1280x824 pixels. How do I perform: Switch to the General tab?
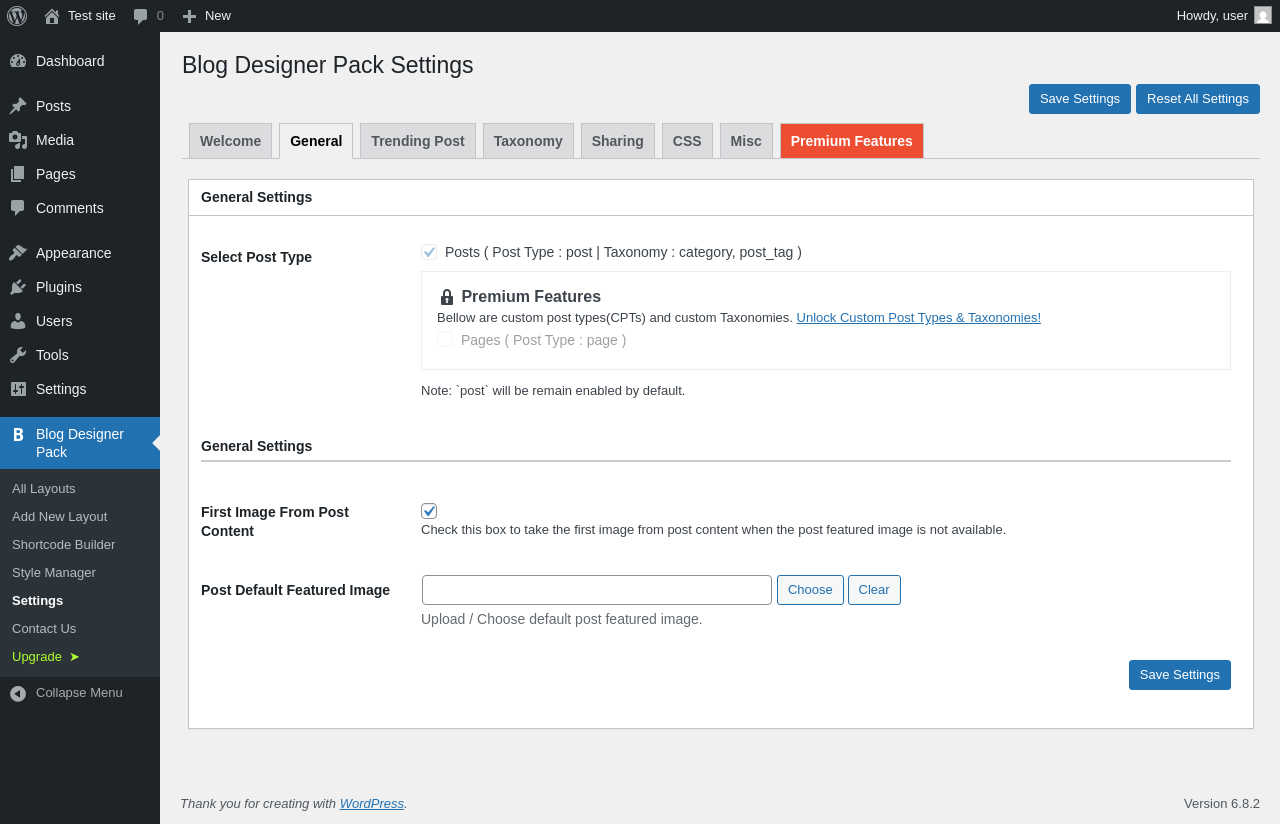[316, 141]
